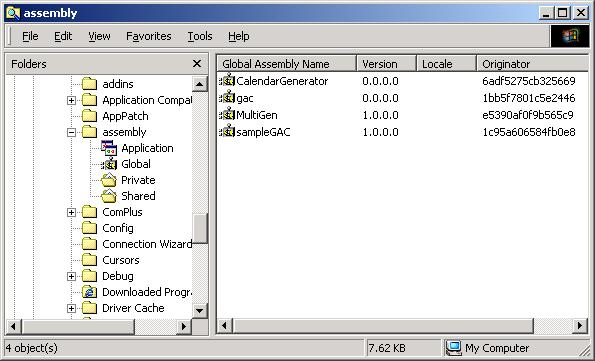Click assembly list scroll left arrow
595x361 pixels.
225,325
